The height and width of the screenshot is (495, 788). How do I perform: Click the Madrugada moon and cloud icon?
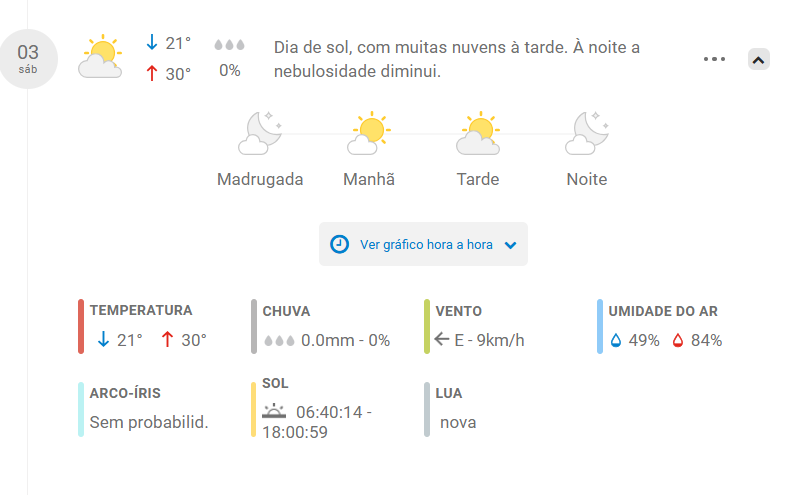click(x=260, y=133)
